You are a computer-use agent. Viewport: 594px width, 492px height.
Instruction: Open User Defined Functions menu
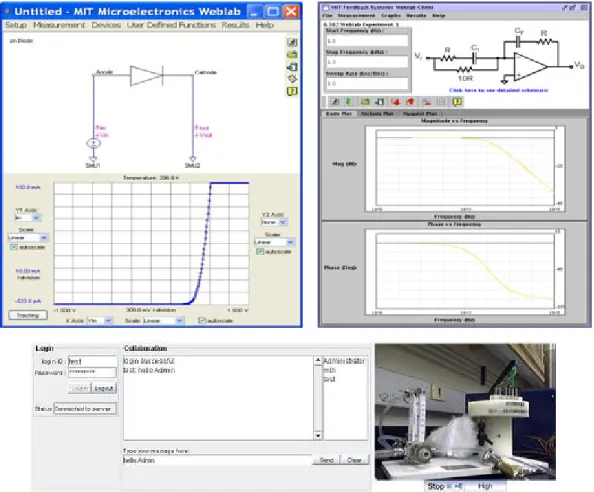171,25
